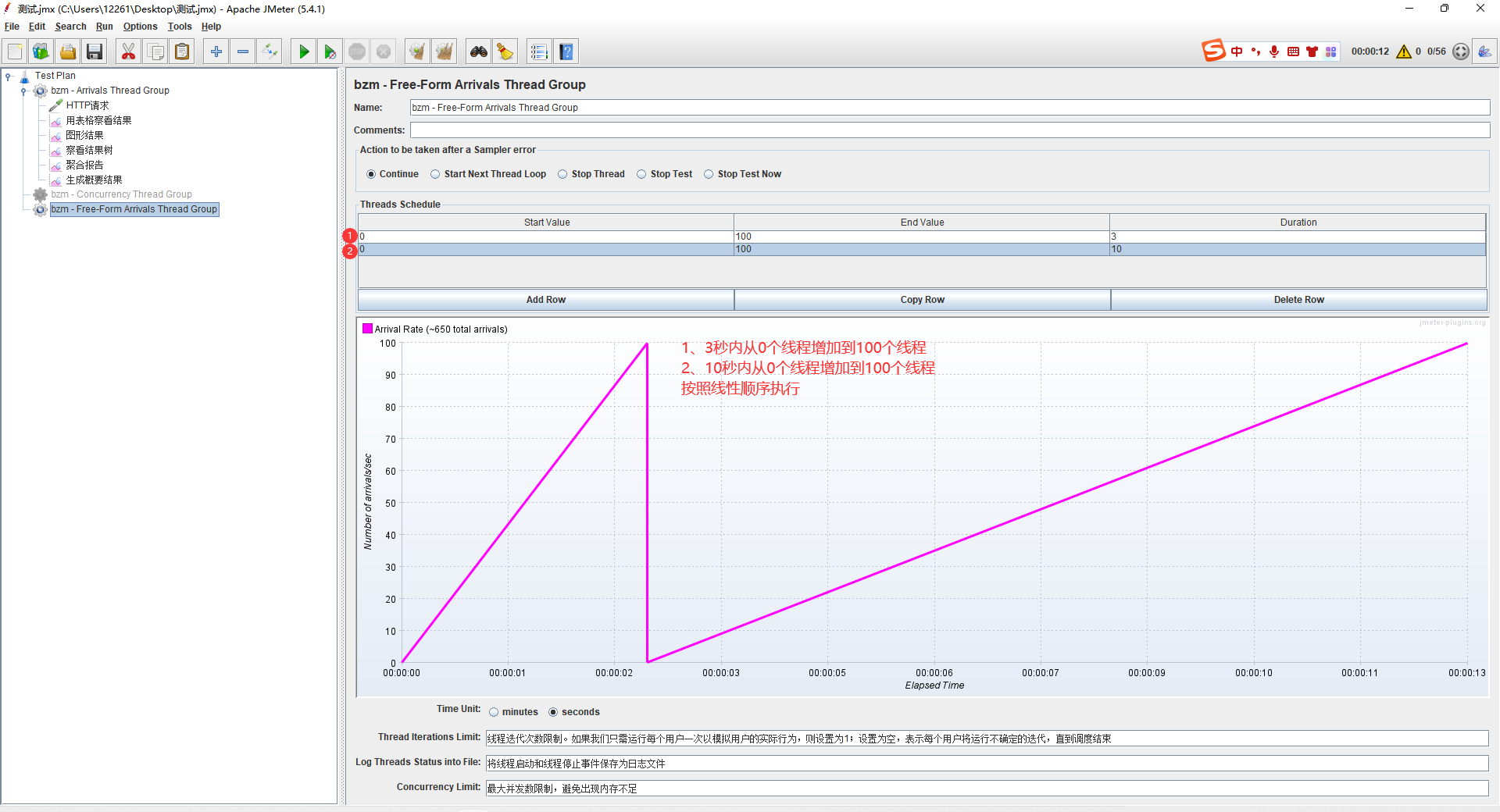This screenshot has height=812, width=1500.
Task: Click the Sogou input method S logo
Action: (1213, 51)
